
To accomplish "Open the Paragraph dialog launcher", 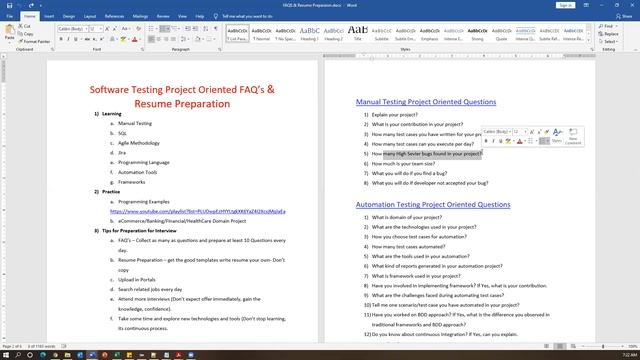I will pyautogui.click(x=220, y=49).
